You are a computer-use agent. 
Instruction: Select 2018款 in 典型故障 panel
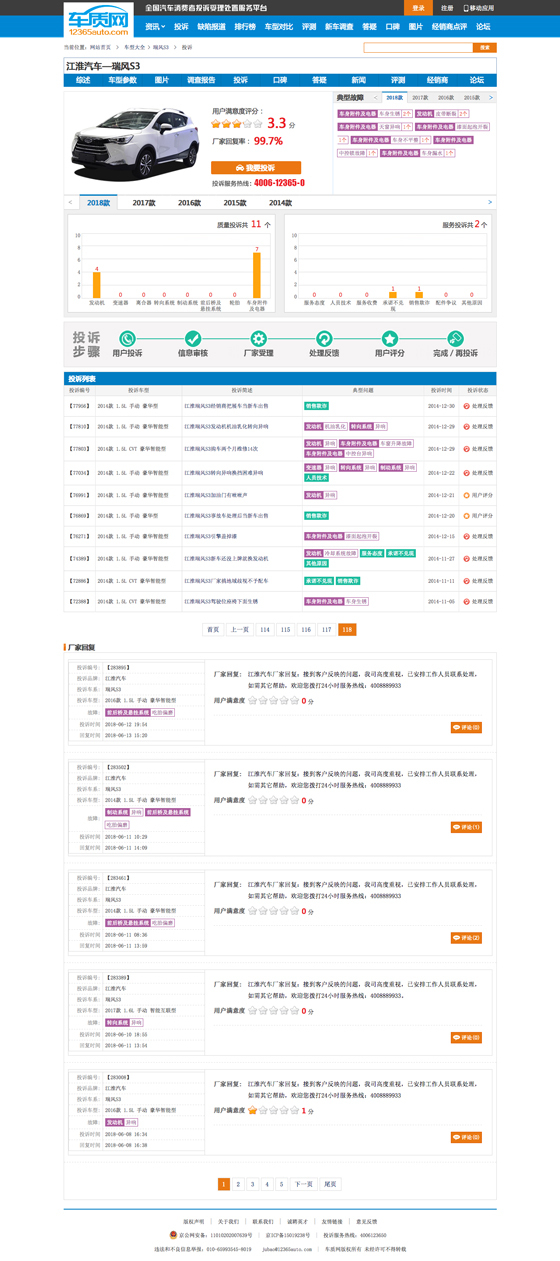(x=394, y=98)
